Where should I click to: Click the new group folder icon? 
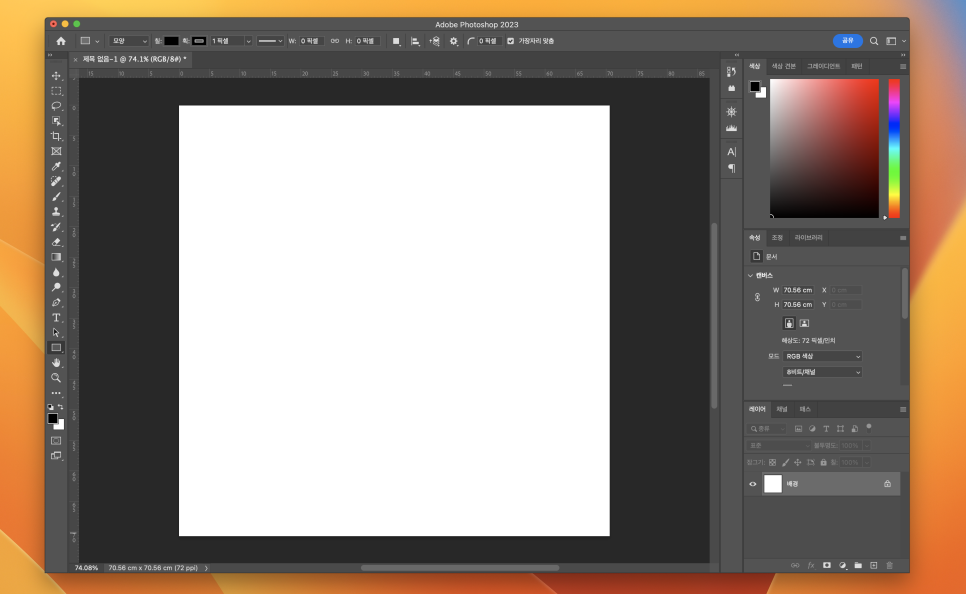point(858,565)
